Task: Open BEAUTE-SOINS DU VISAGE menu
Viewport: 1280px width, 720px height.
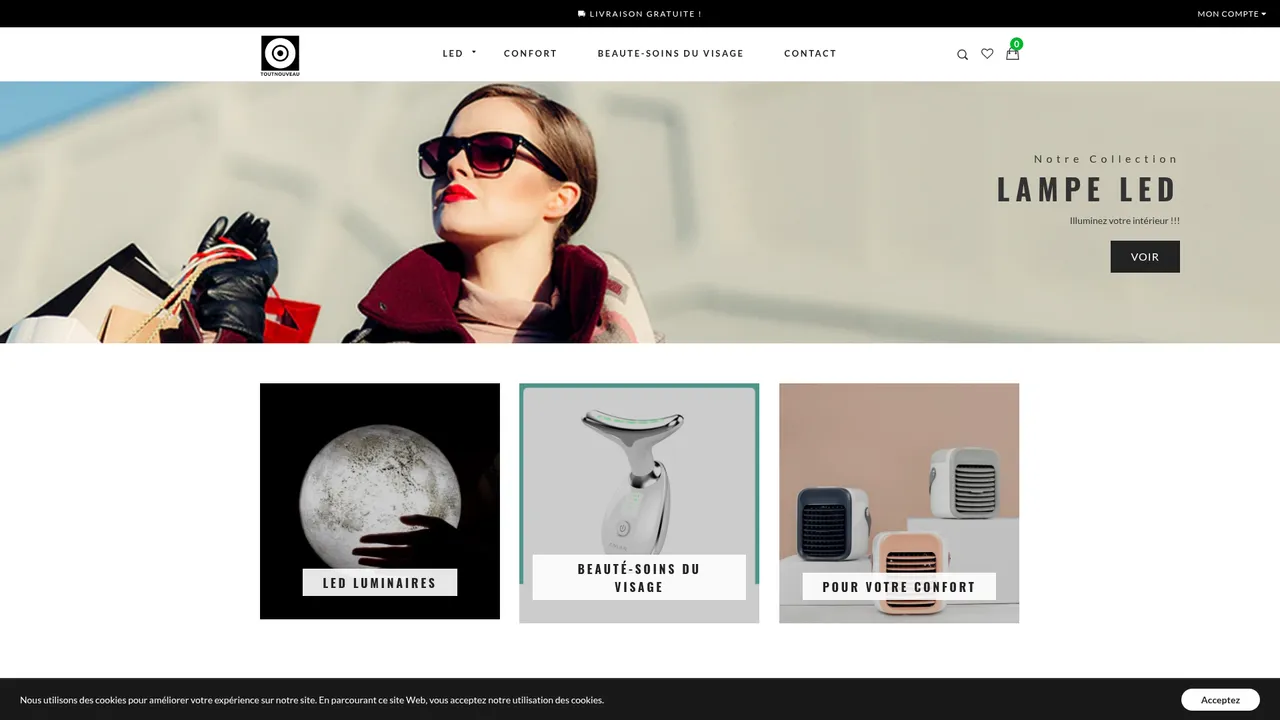Action: click(x=670, y=54)
